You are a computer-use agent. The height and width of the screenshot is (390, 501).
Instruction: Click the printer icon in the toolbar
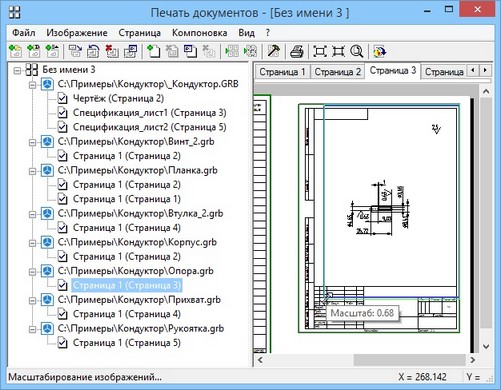(x=297, y=51)
